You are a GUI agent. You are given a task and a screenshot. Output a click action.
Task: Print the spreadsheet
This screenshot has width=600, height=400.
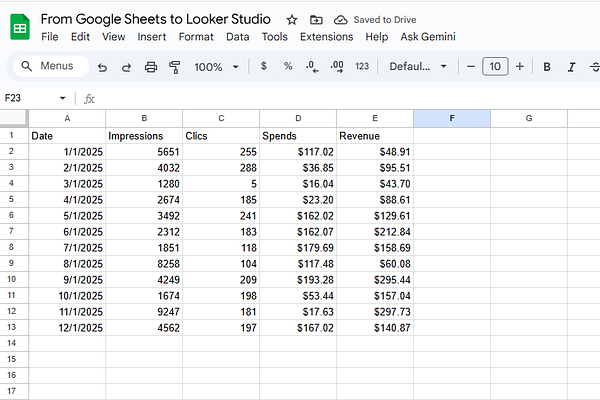[x=151, y=67]
